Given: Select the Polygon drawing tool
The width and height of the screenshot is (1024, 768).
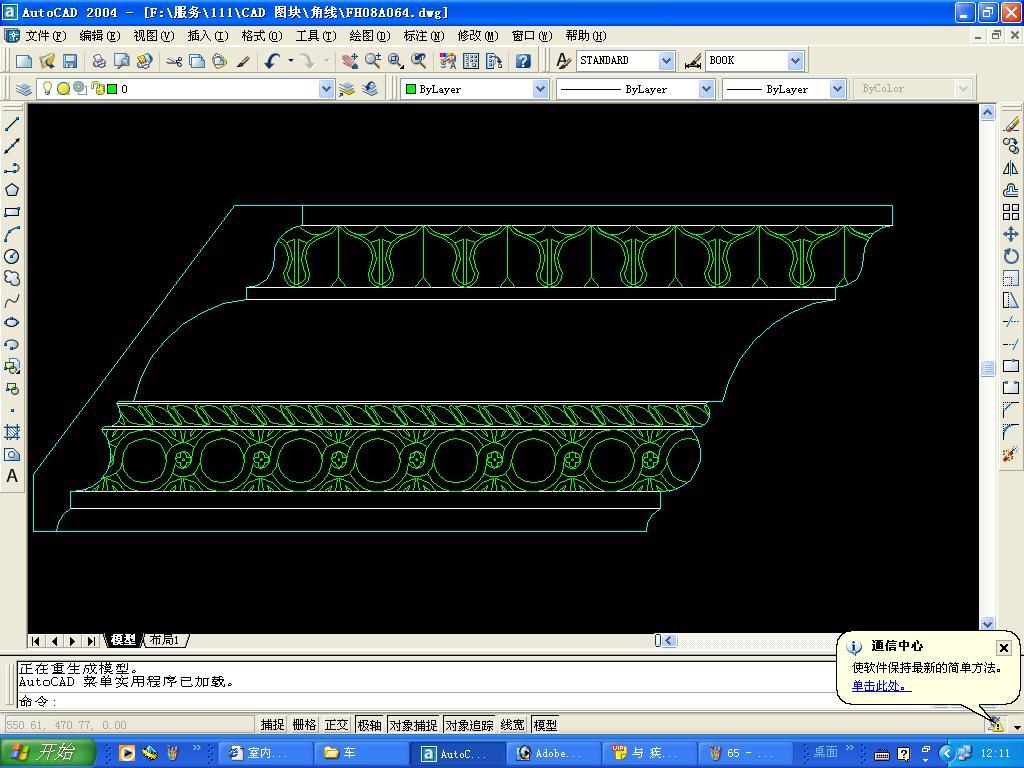Looking at the screenshot, I should [x=12, y=190].
